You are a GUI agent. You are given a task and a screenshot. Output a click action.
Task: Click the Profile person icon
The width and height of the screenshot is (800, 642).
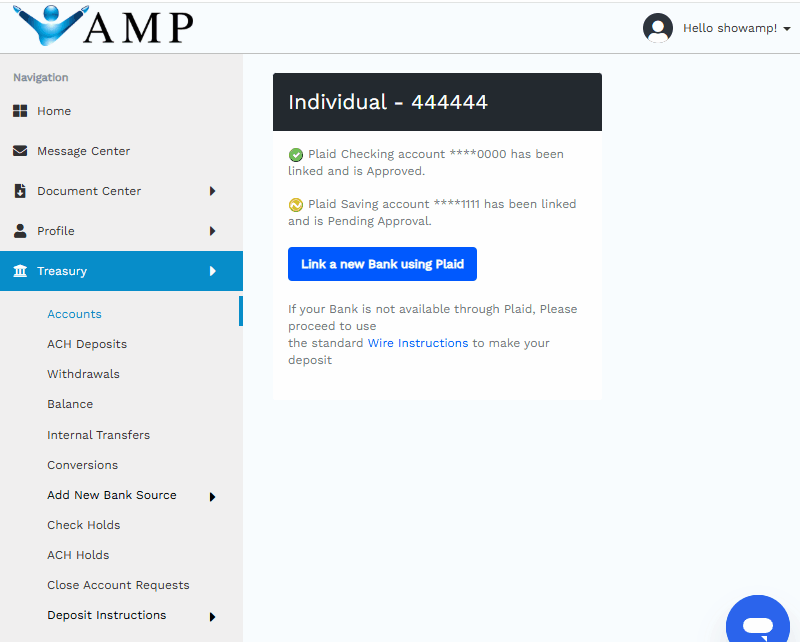tap(20, 231)
